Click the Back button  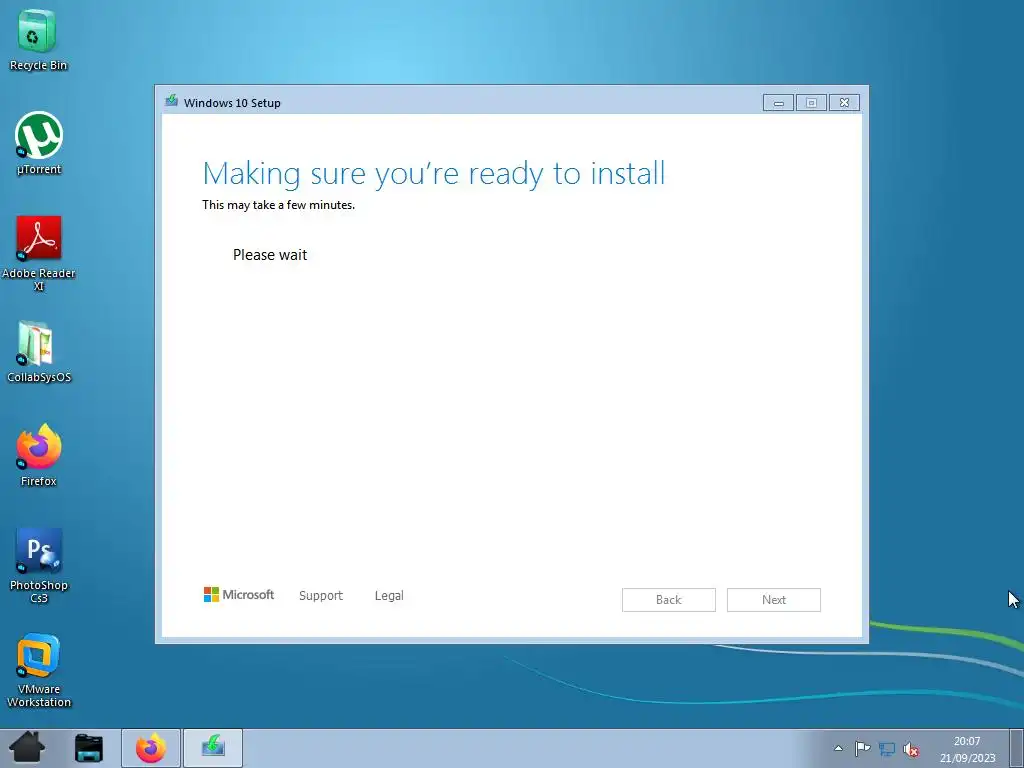(669, 600)
